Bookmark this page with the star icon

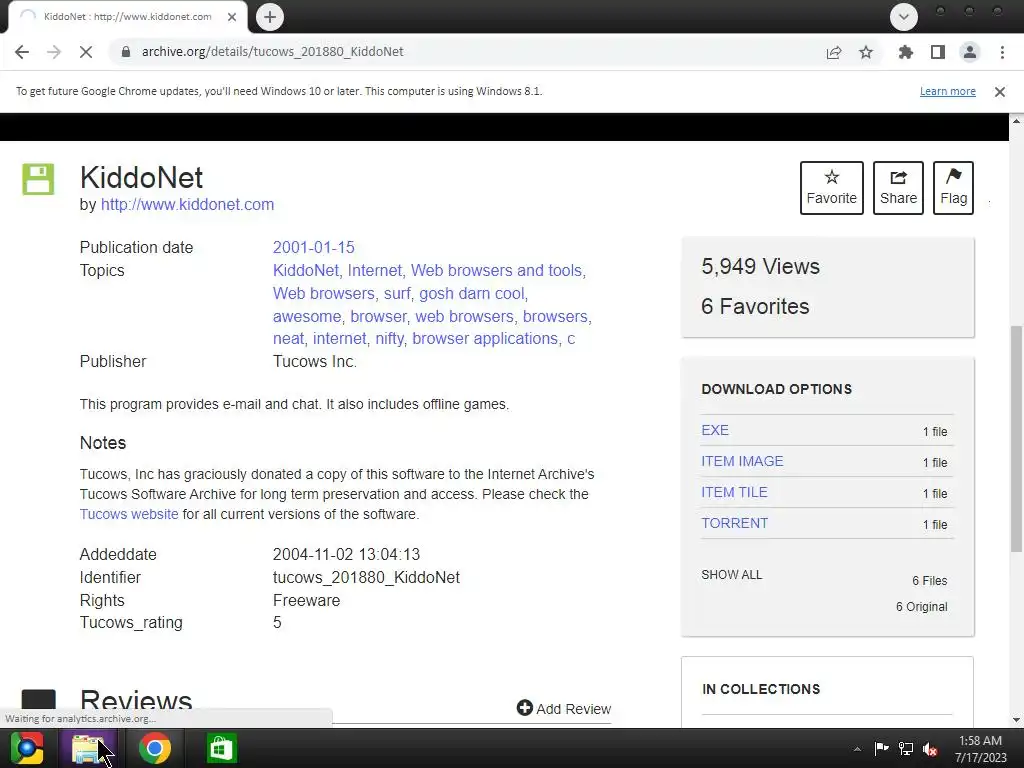866,52
